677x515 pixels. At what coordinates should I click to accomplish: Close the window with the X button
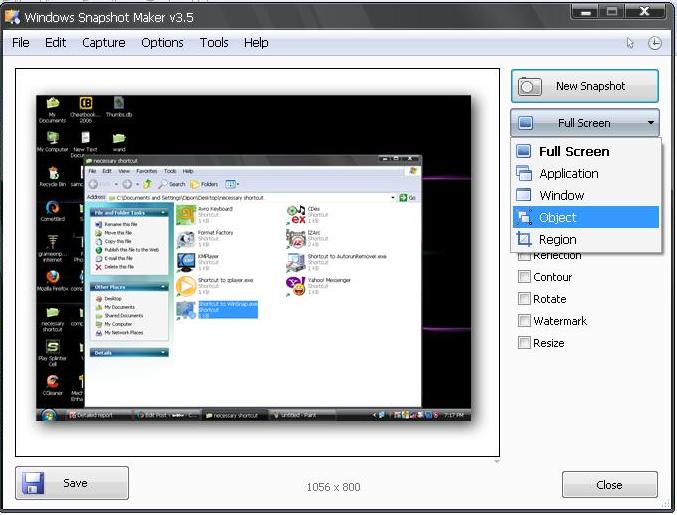click(x=645, y=12)
